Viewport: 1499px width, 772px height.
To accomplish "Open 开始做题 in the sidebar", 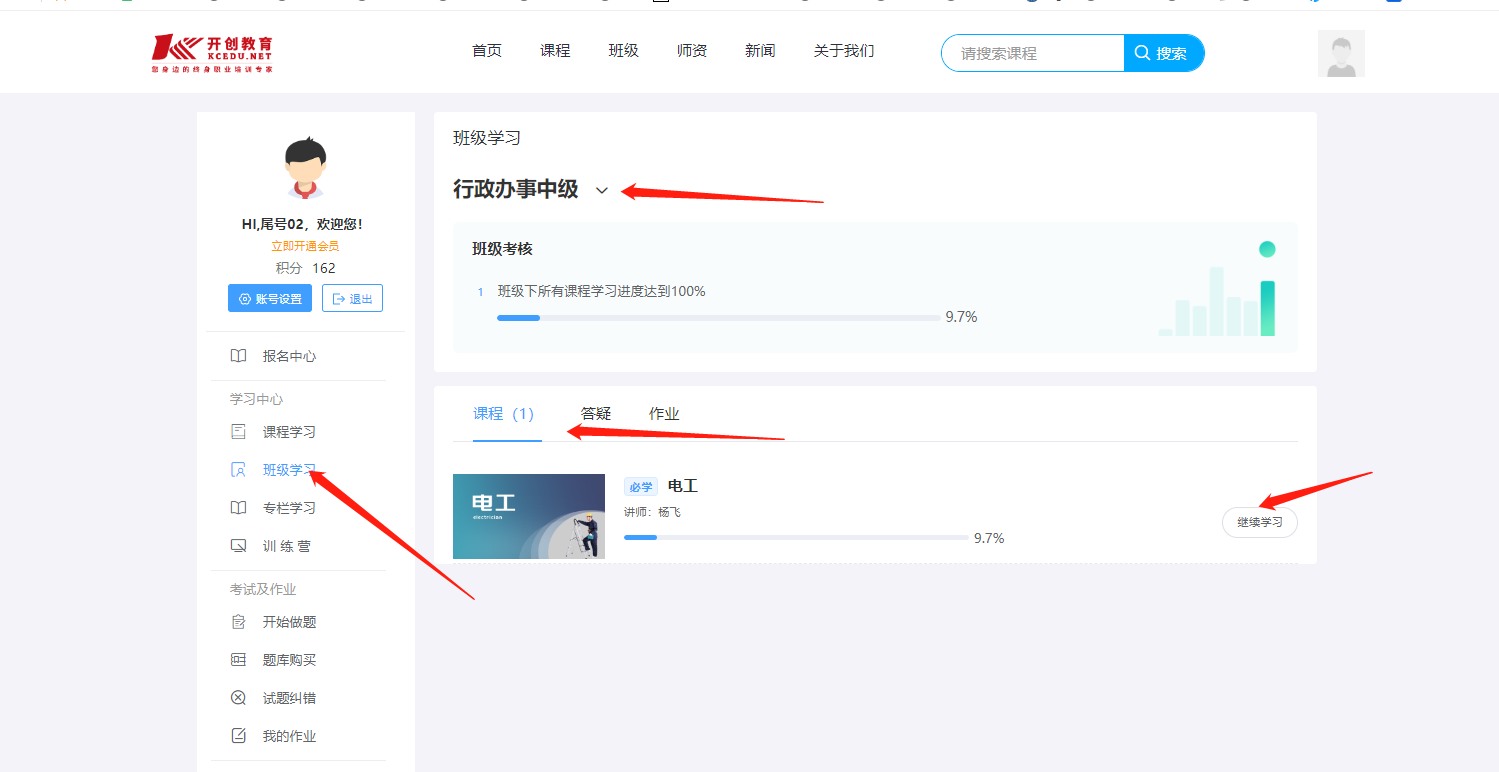I will pos(289,622).
